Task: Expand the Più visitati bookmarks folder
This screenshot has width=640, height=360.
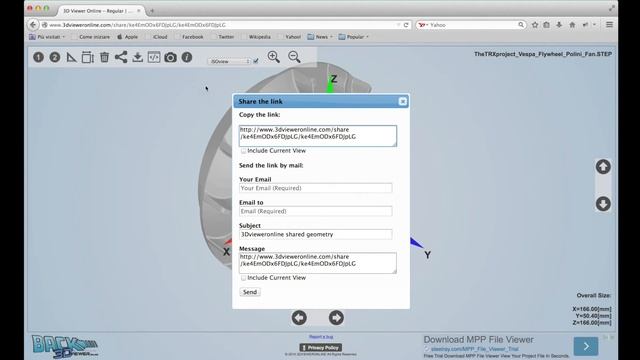Action: [47, 37]
